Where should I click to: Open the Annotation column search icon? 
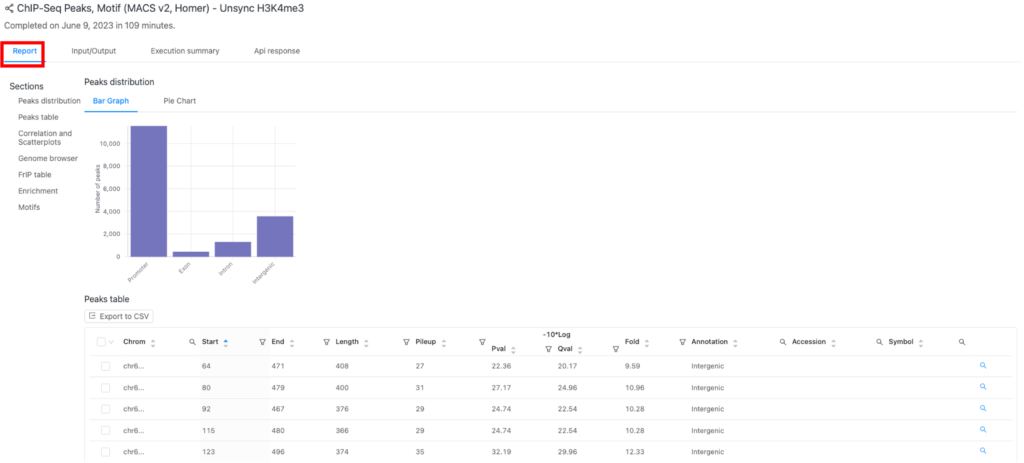coord(782,342)
